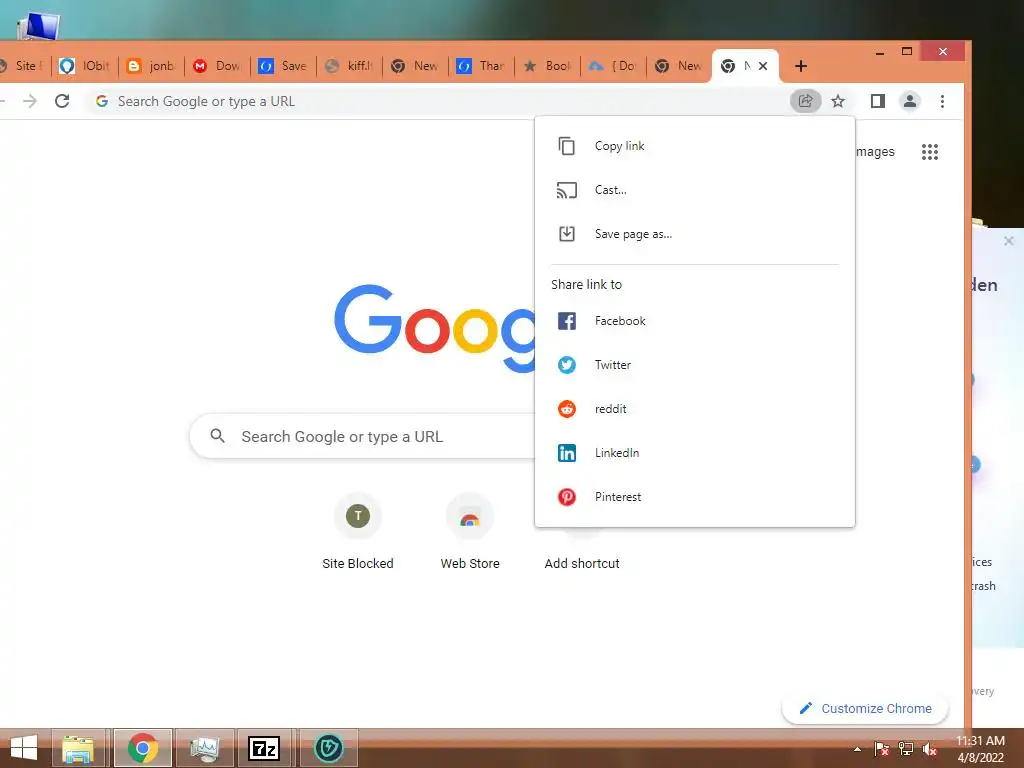Share link to LinkedIn

[694, 453]
